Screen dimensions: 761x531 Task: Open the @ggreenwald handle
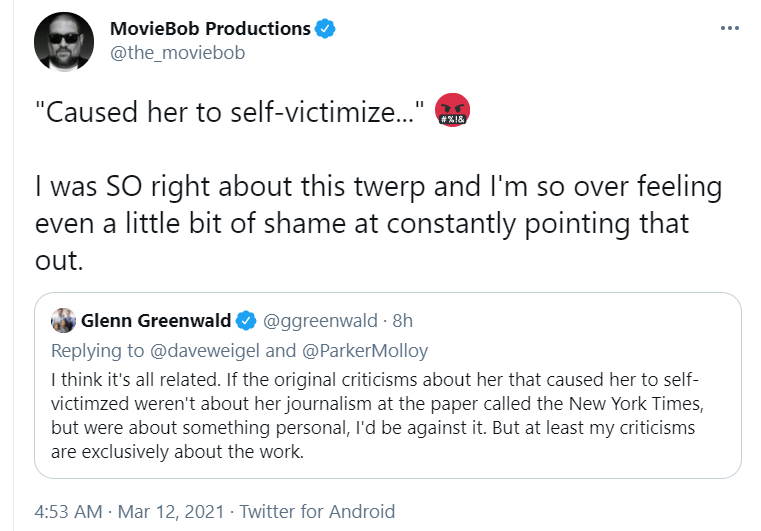click(x=320, y=320)
